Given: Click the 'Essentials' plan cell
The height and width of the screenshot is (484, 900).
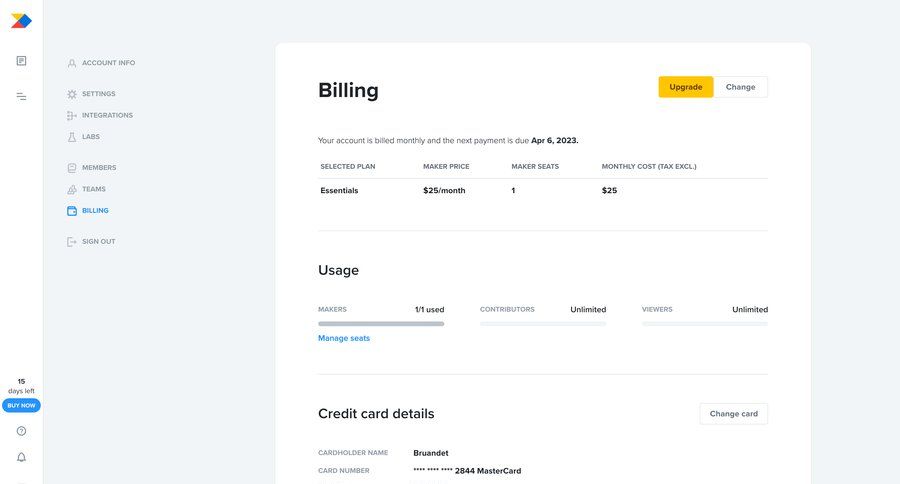Looking at the screenshot, I should 339,191.
